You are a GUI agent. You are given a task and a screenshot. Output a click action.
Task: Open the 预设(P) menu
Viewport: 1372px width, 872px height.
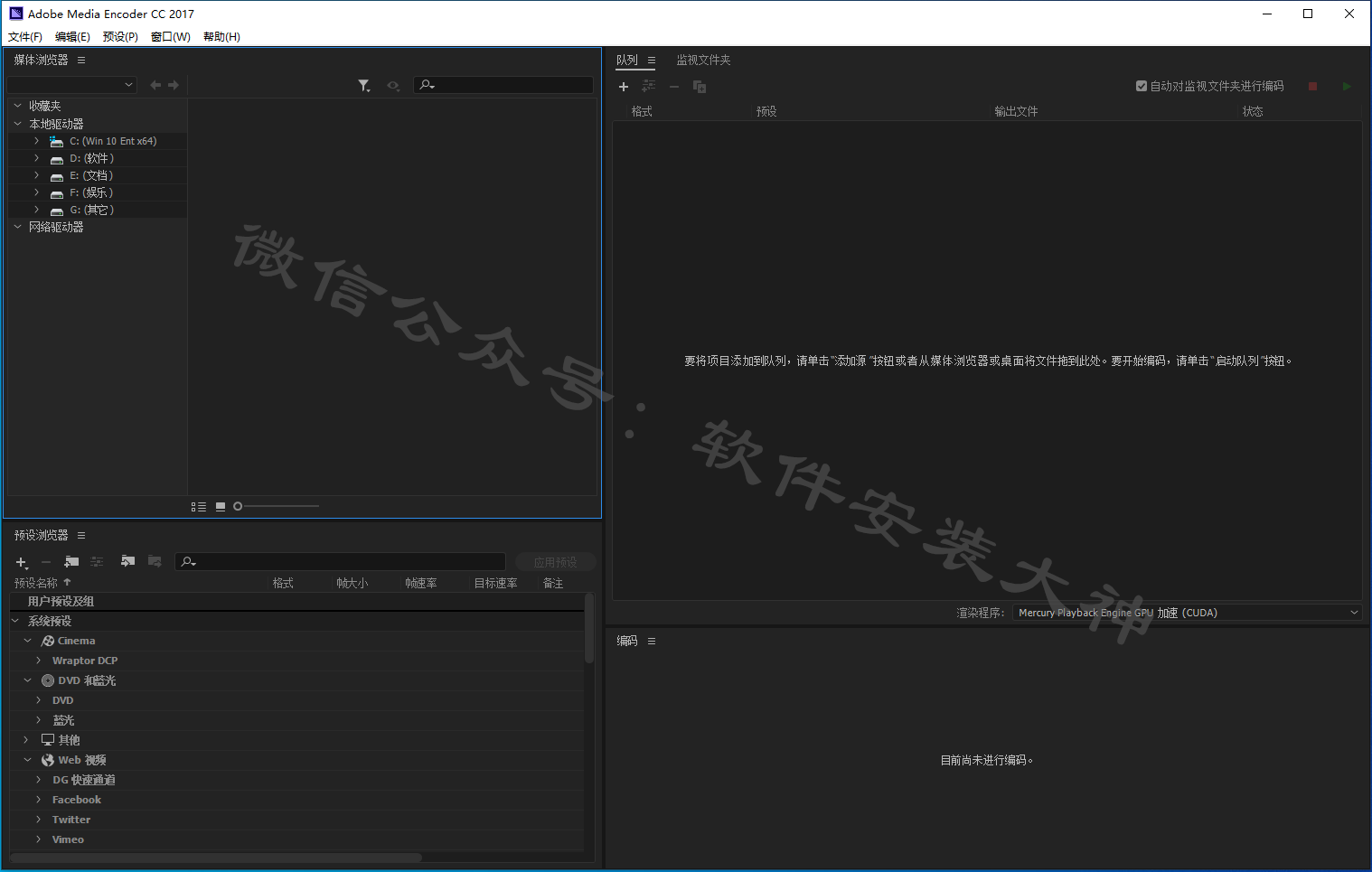coord(120,37)
